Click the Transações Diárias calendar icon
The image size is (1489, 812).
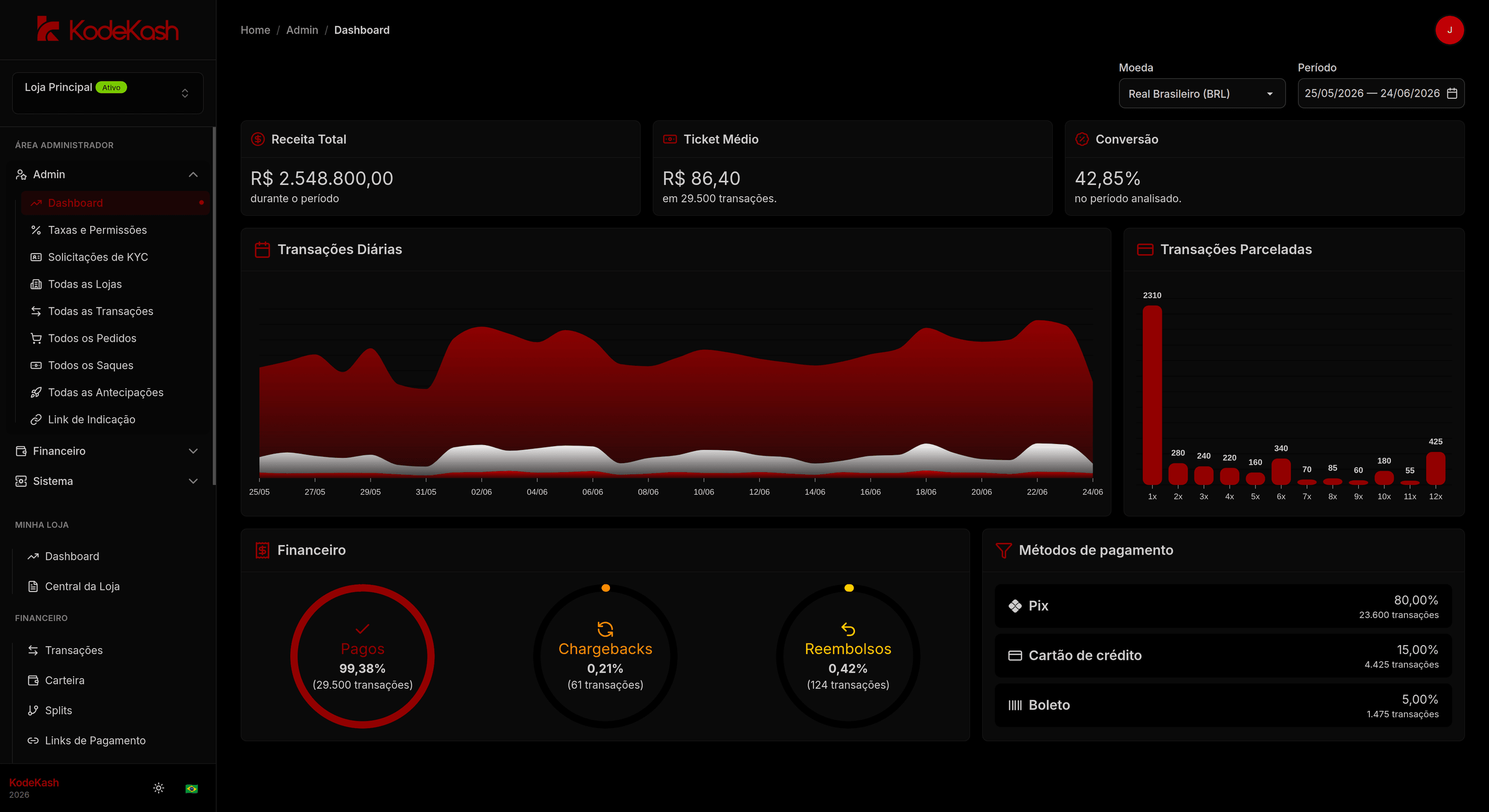262,250
